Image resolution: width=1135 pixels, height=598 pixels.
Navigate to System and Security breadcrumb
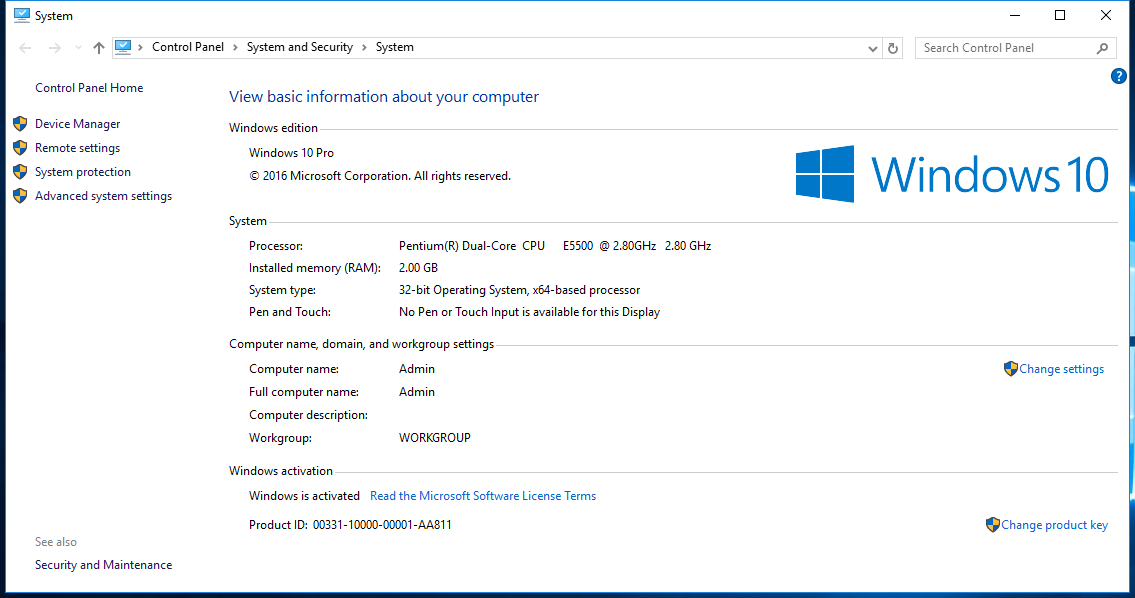[300, 46]
